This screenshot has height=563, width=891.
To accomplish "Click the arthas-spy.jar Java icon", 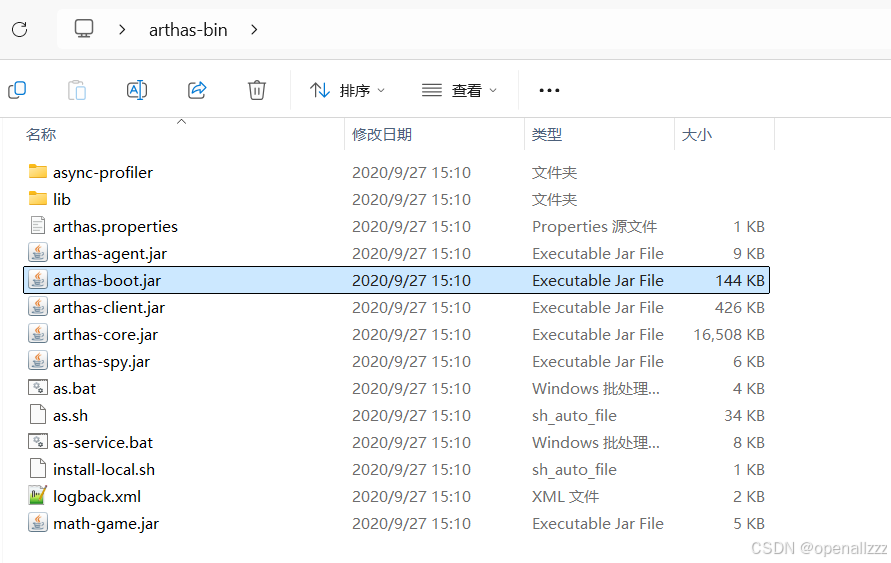I will [38, 360].
